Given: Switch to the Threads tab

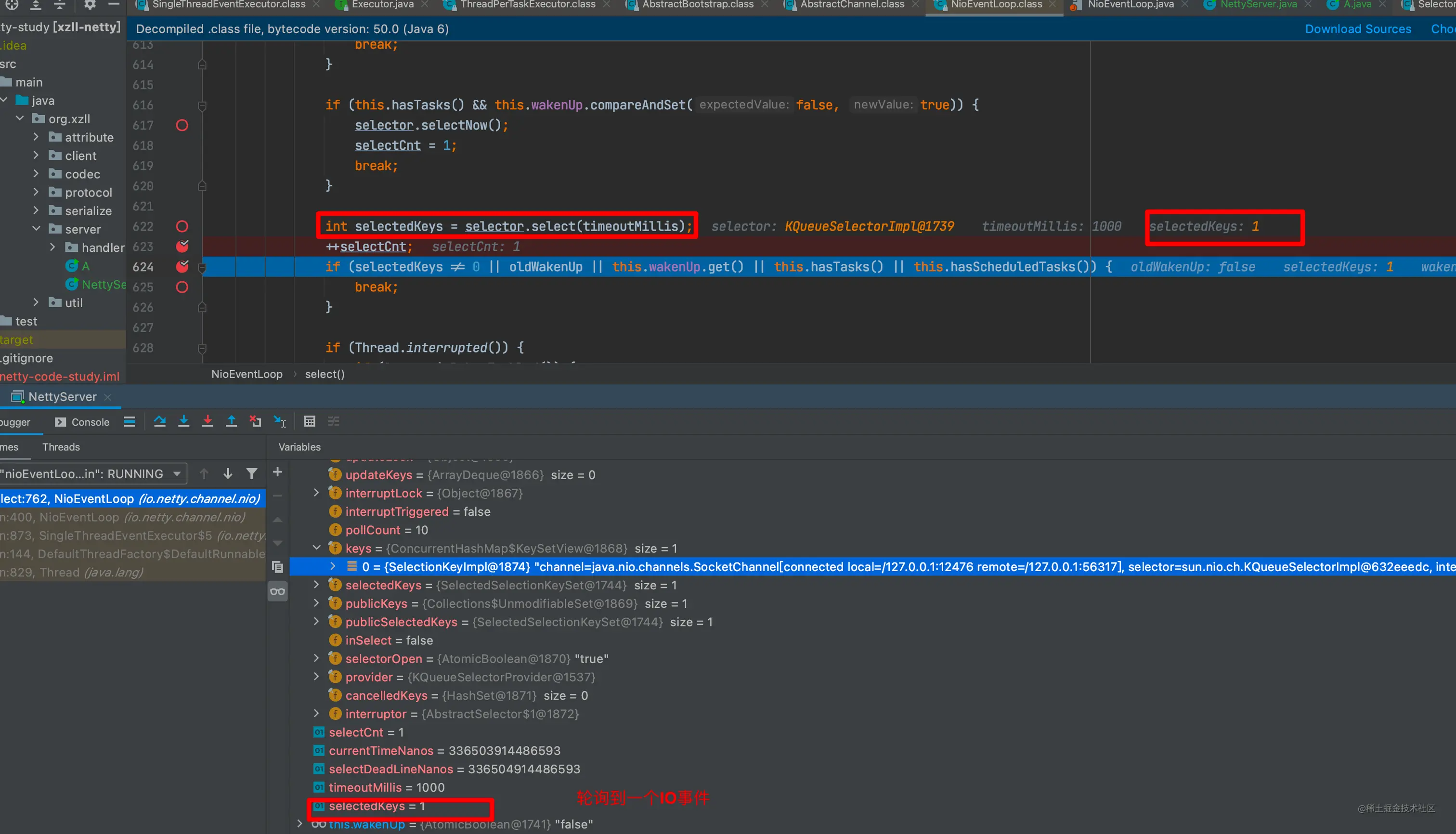Looking at the screenshot, I should [x=61, y=447].
